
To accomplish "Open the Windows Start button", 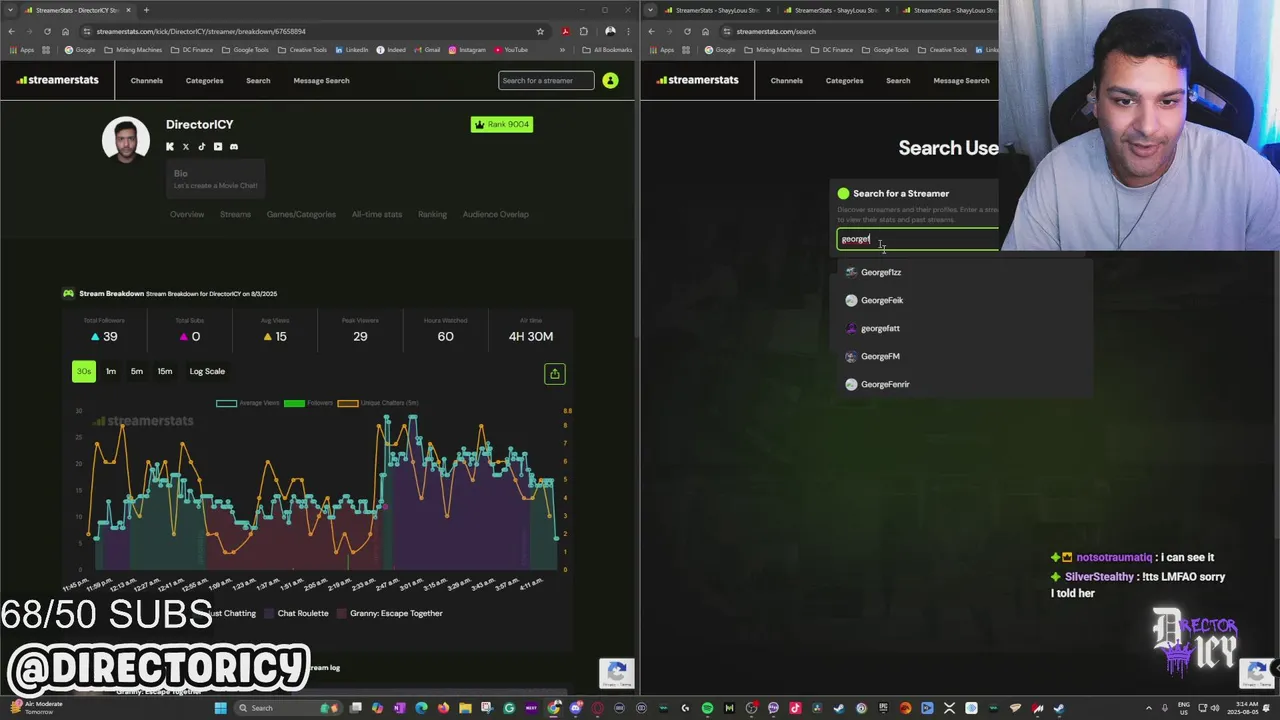I will pos(220,708).
